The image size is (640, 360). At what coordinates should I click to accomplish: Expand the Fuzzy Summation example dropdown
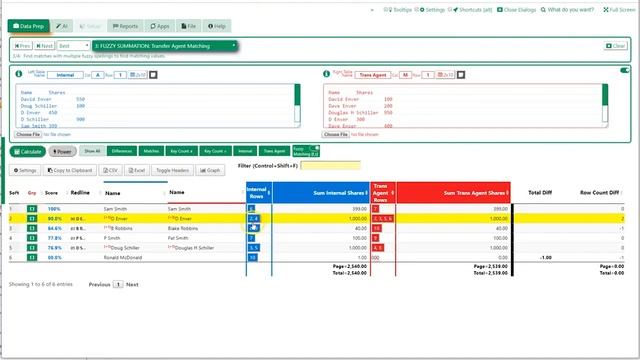[x=165, y=46]
